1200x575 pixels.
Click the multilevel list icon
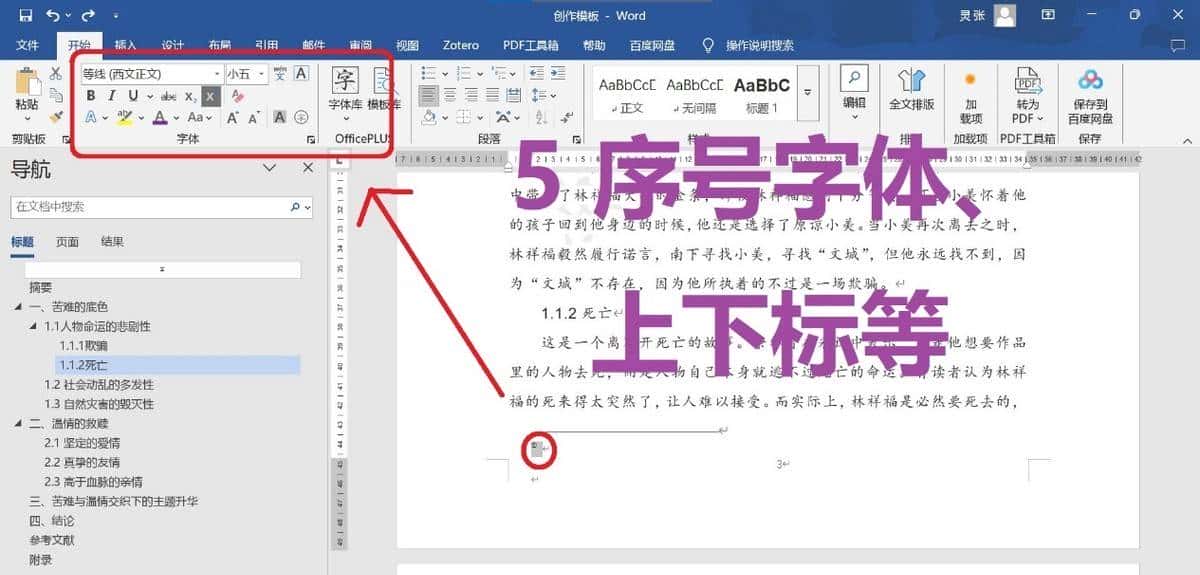pos(497,74)
